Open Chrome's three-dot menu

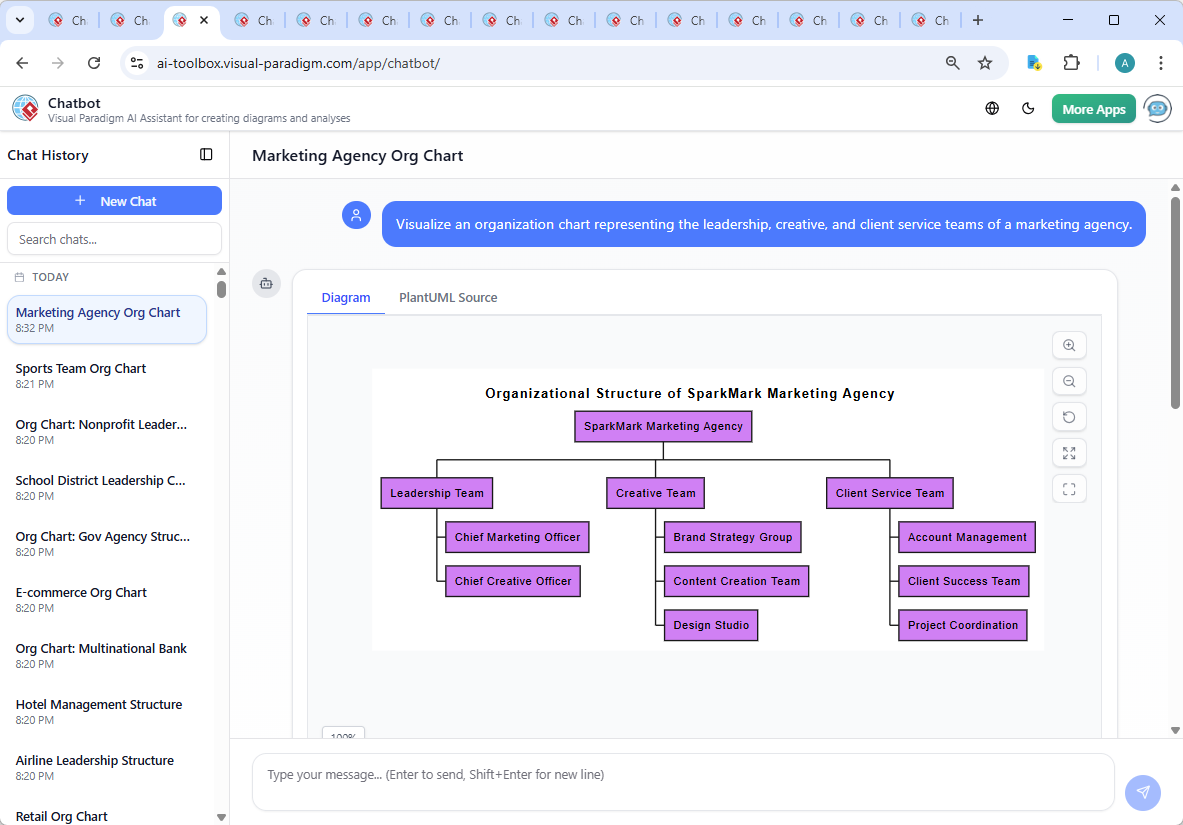[1160, 63]
